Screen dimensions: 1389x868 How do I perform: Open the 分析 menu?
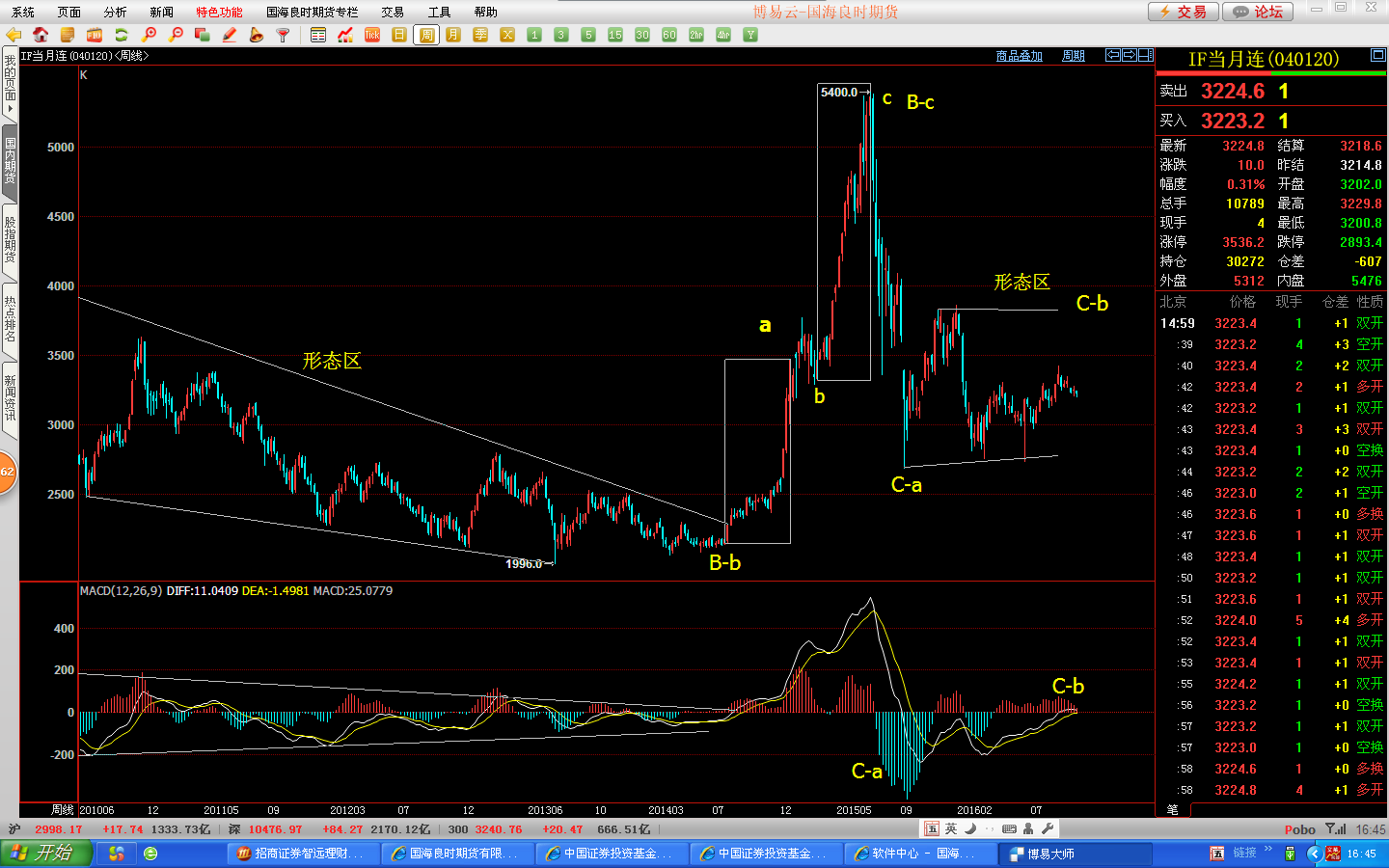point(116,12)
